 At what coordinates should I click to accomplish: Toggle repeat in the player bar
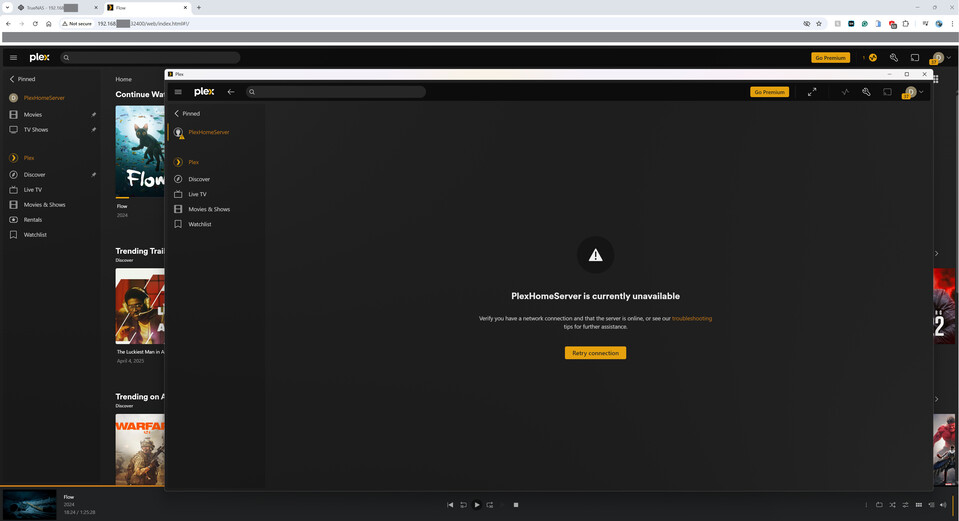[x=879, y=505]
